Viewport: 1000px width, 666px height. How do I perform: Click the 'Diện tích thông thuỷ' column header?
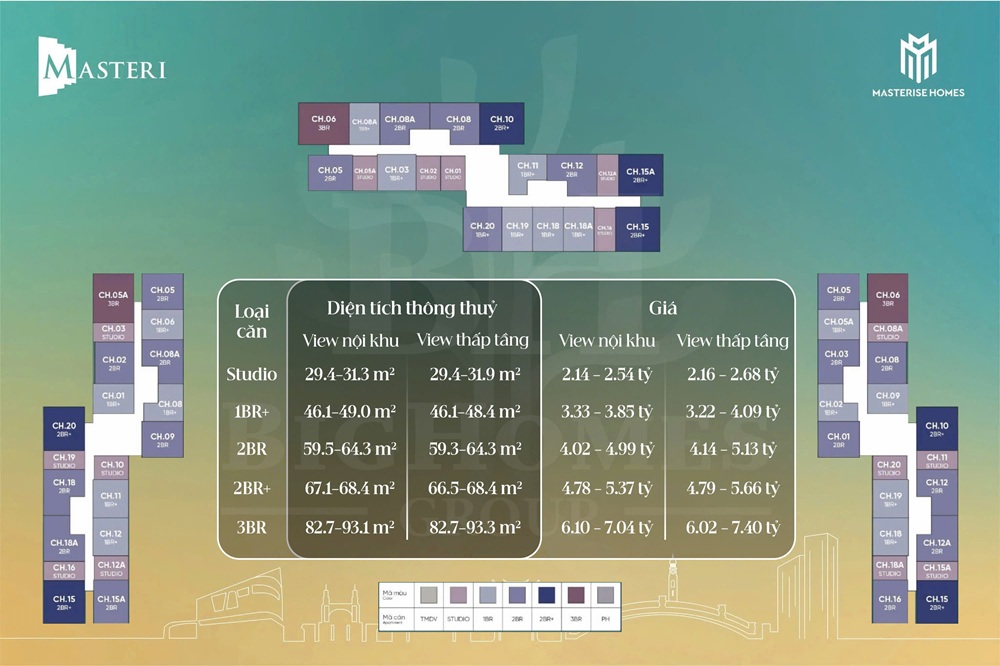[411, 307]
